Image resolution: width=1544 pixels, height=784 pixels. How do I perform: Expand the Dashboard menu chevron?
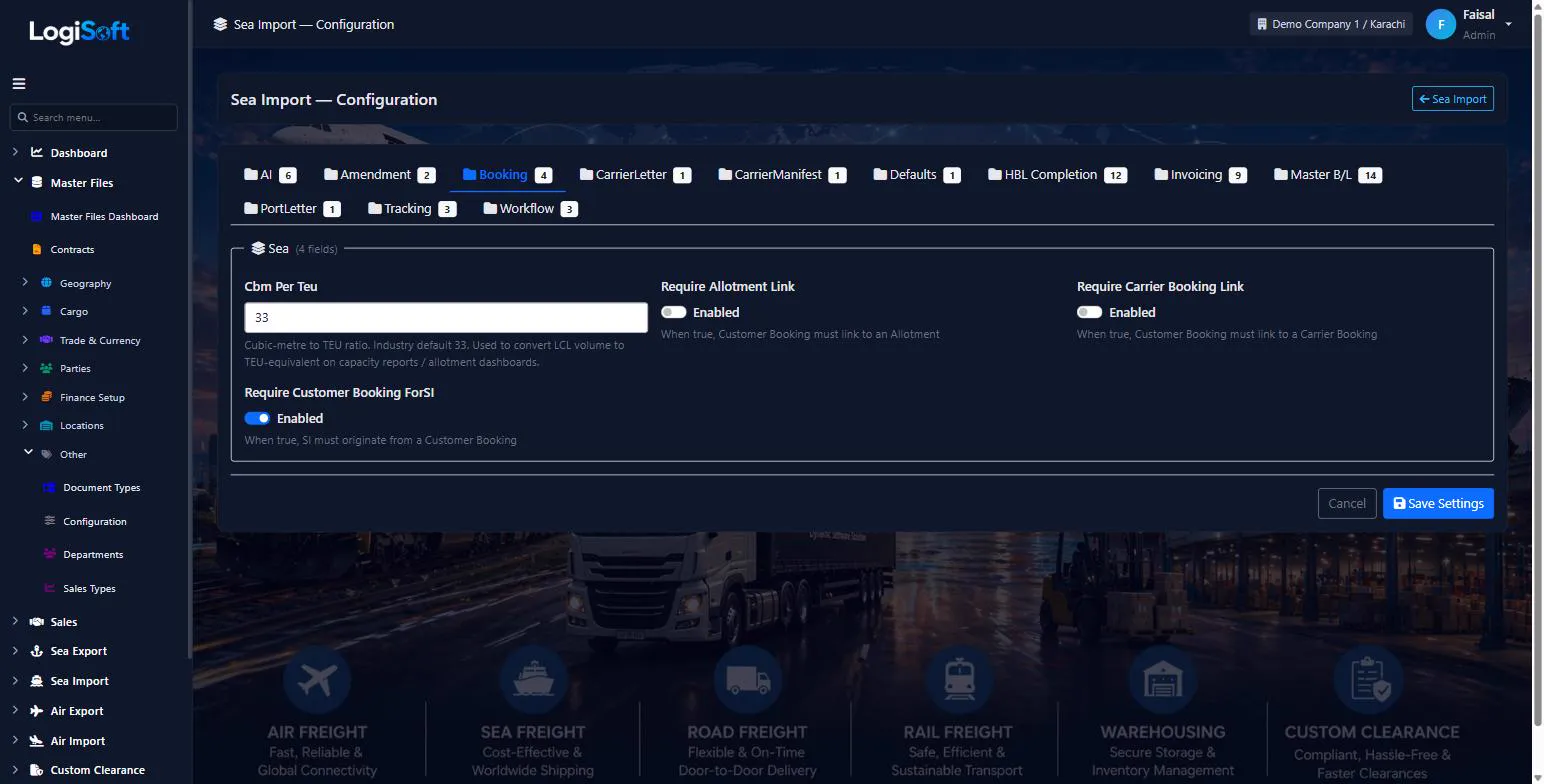point(15,153)
